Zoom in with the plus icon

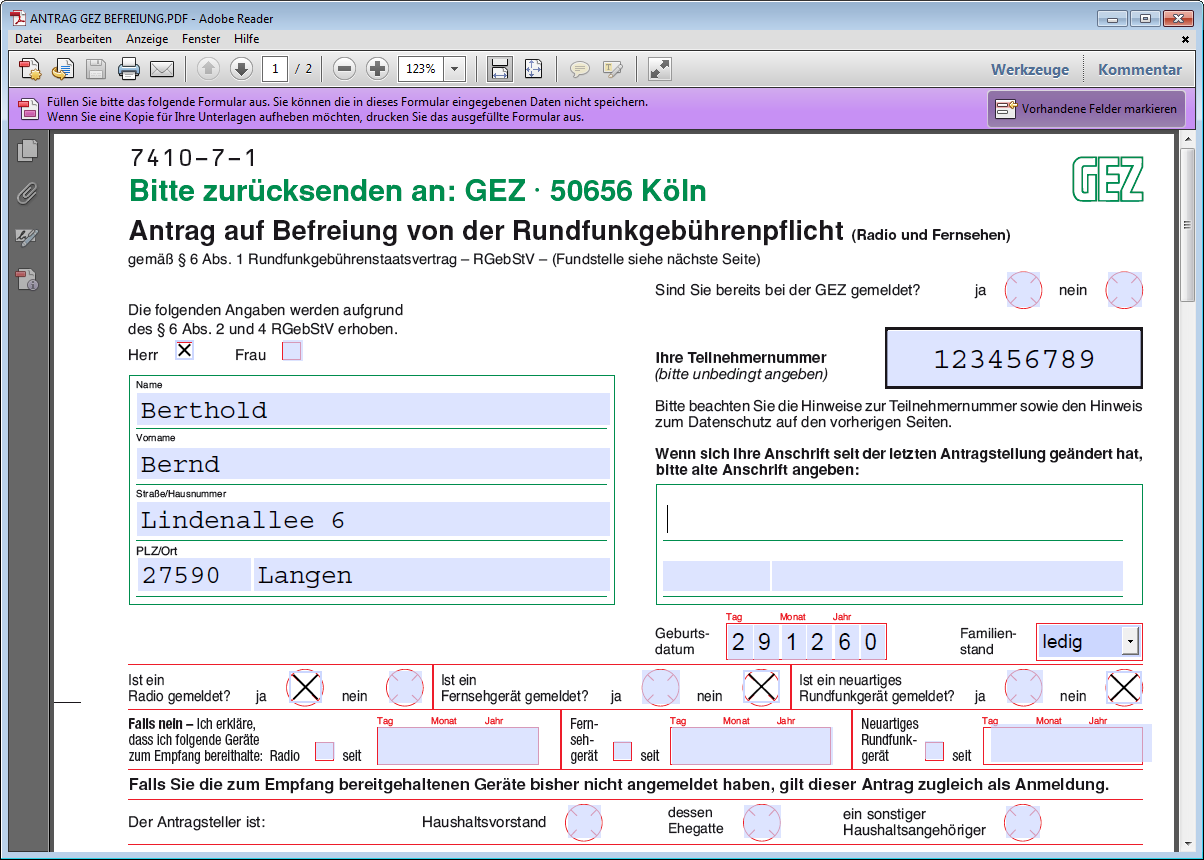(377, 69)
